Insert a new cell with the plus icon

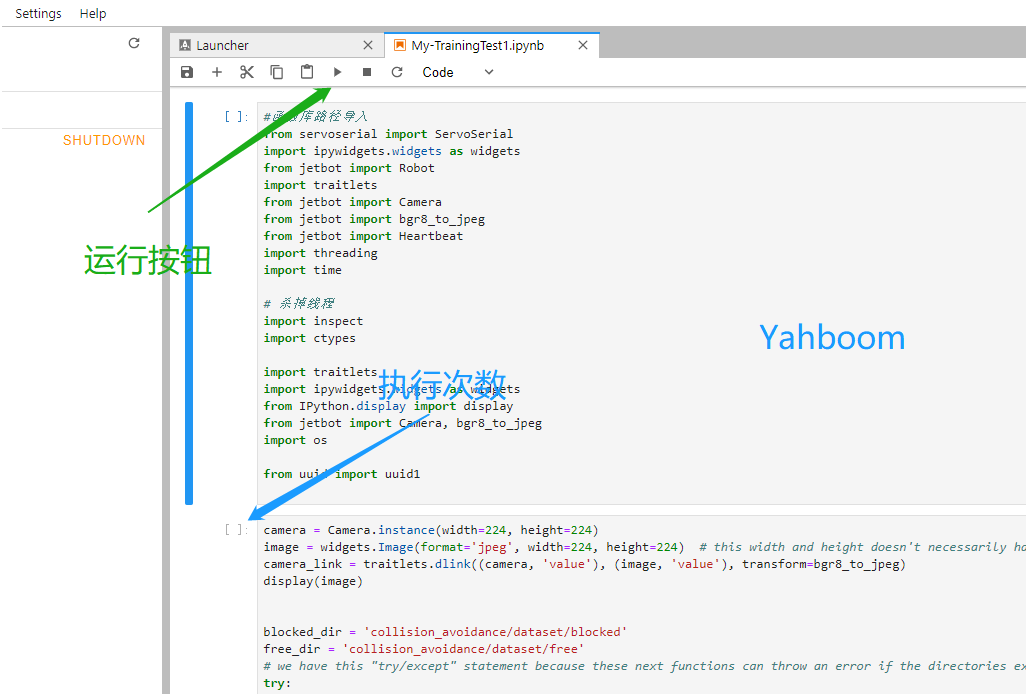point(217,72)
